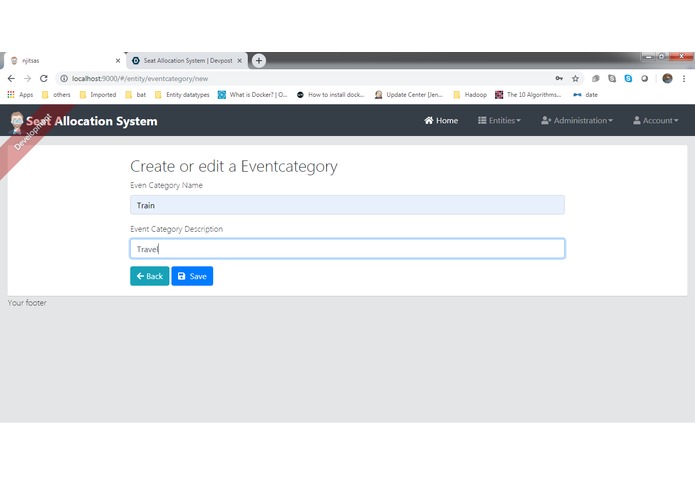Expand the Entities dropdown menu
695x494 pixels.
499,121
